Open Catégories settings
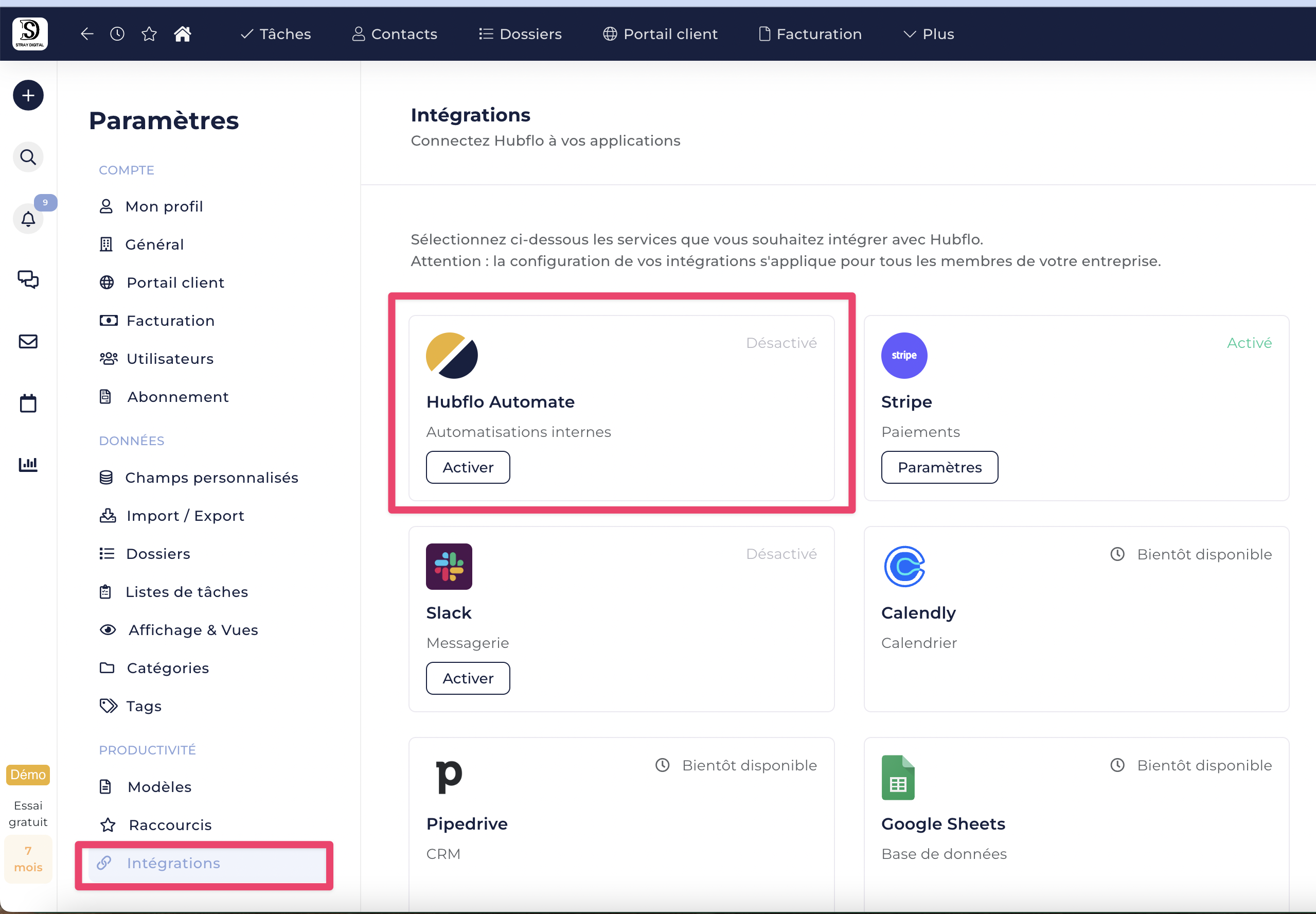This screenshot has height=914, width=1316. 154,669
